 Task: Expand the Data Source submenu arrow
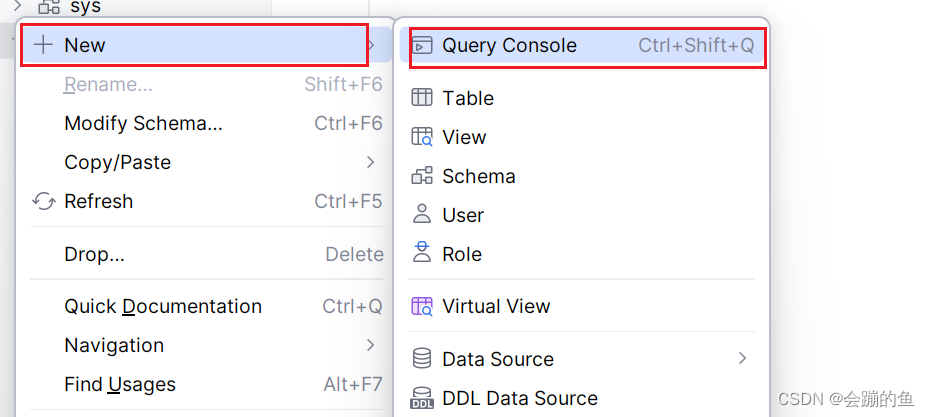[742, 358]
